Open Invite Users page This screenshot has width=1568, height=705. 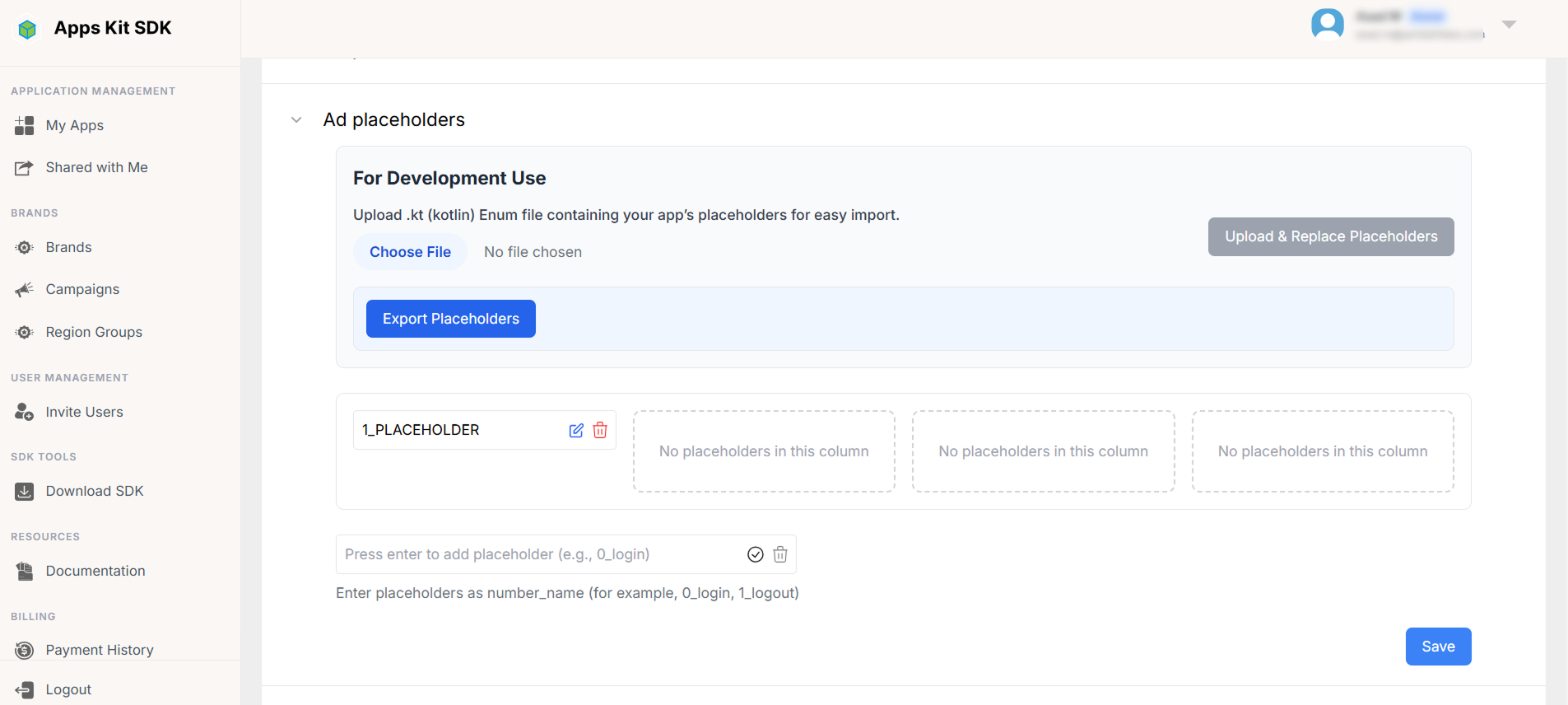pos(85,412)
